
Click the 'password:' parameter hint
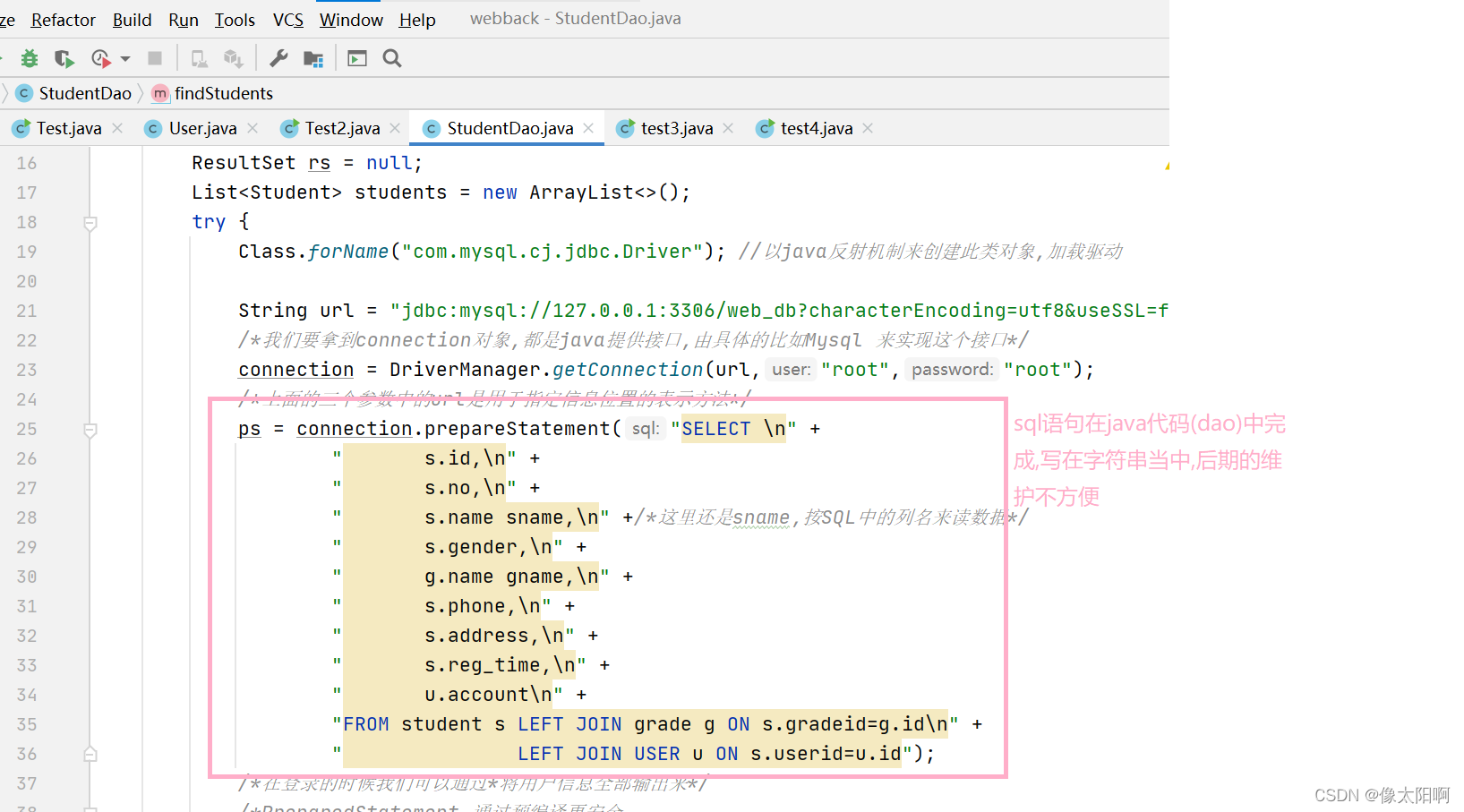(952, 370)
